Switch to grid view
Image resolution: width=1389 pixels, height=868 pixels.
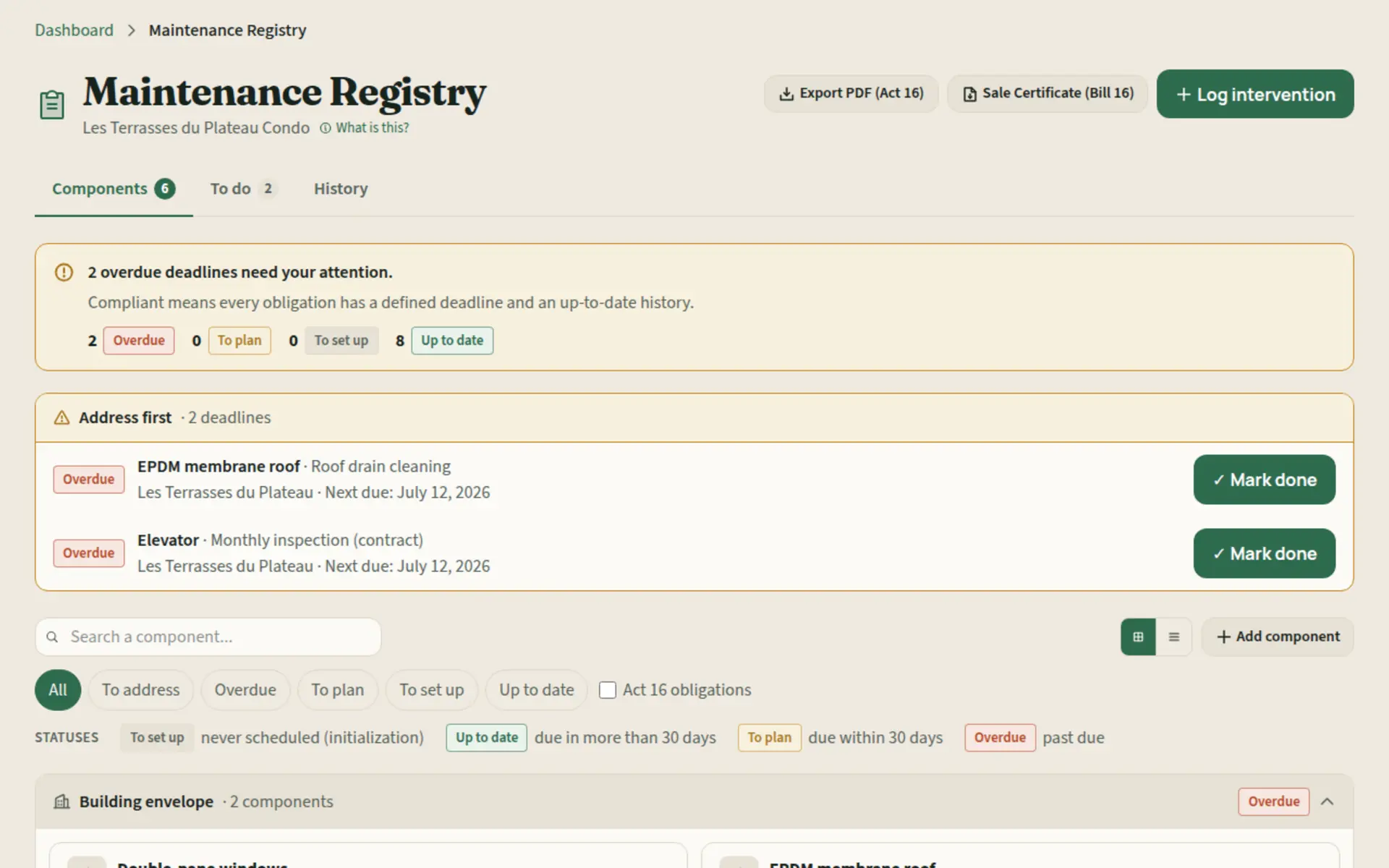pos(1138,637)
